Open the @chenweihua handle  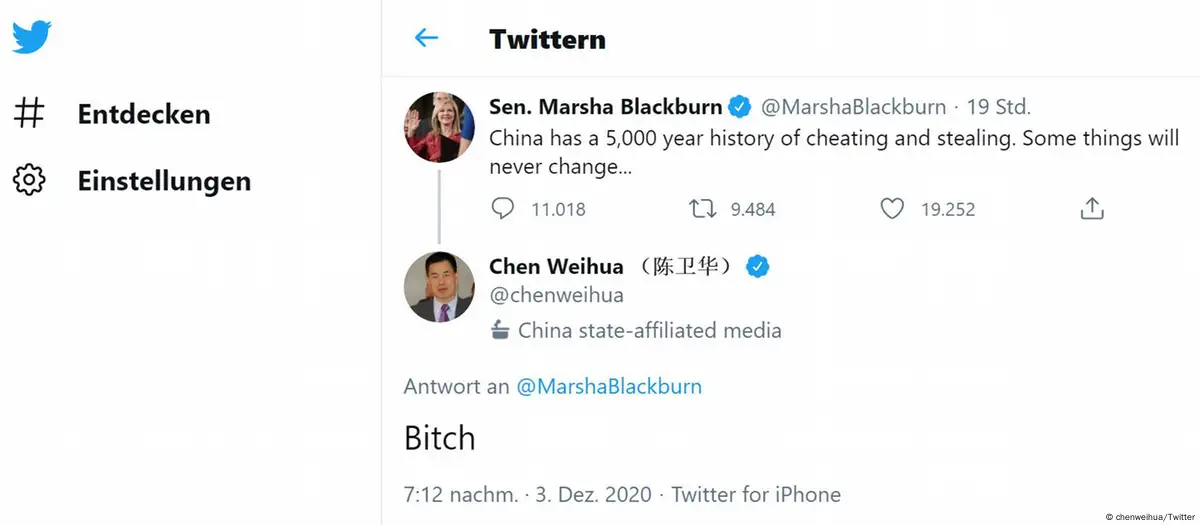(x=556, y=295)
